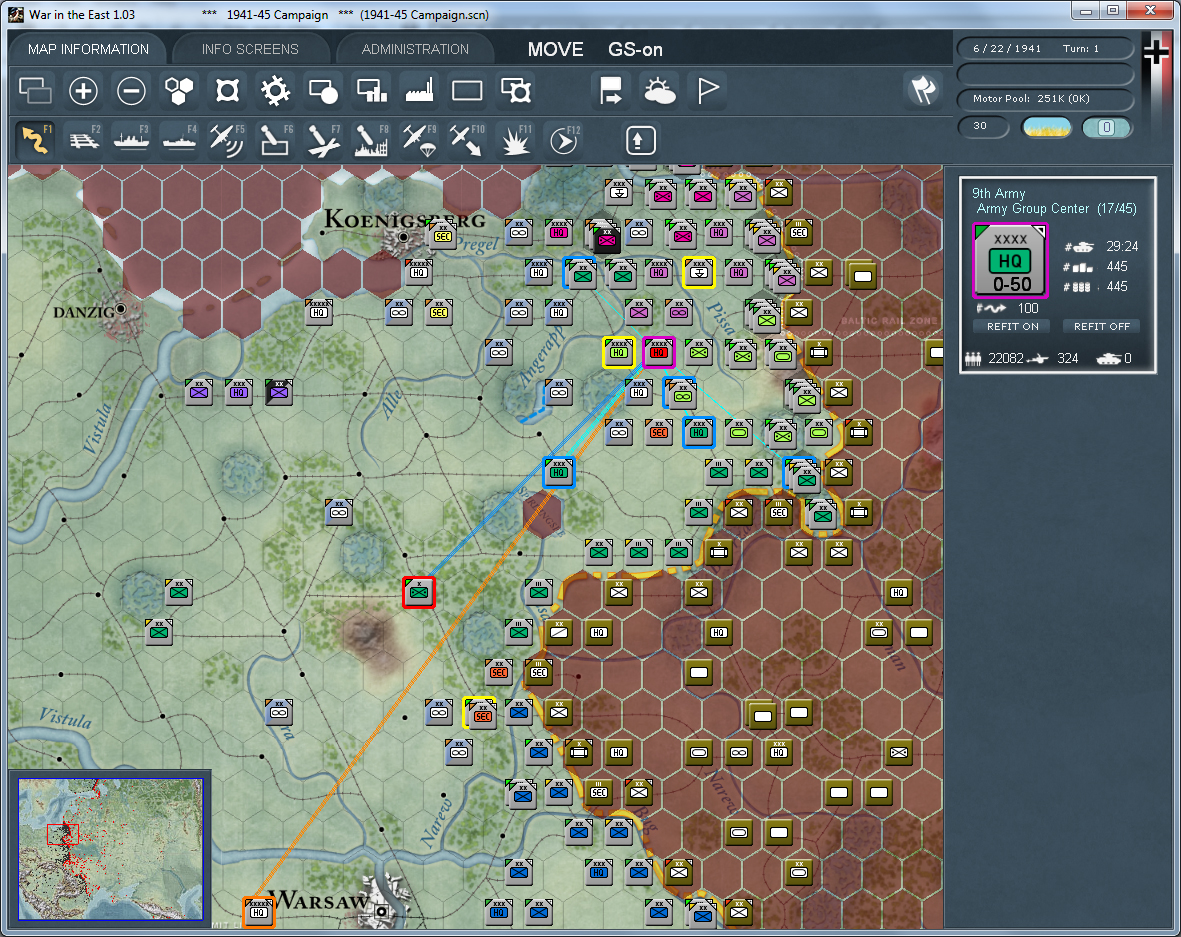Select the red-bordered green infantry unit on the map
1181x937 pixels.
(x=419, y=592)
